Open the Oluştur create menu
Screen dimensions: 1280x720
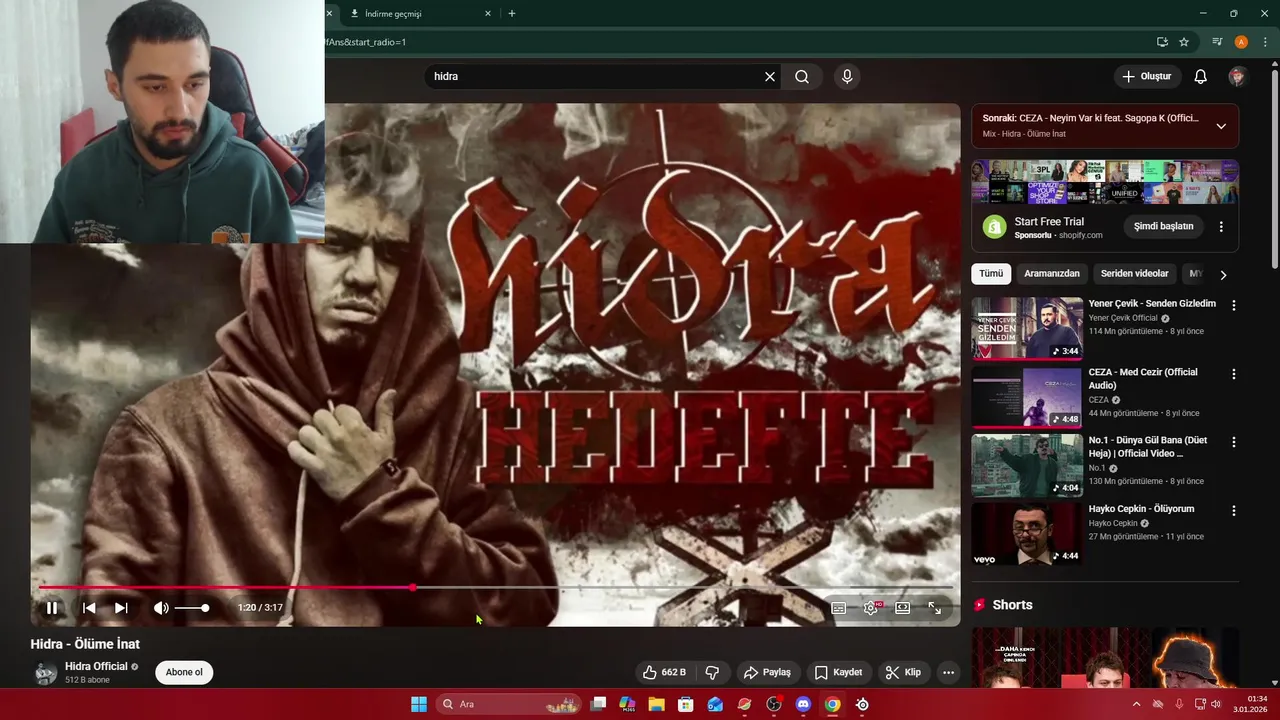point(1146,76)
